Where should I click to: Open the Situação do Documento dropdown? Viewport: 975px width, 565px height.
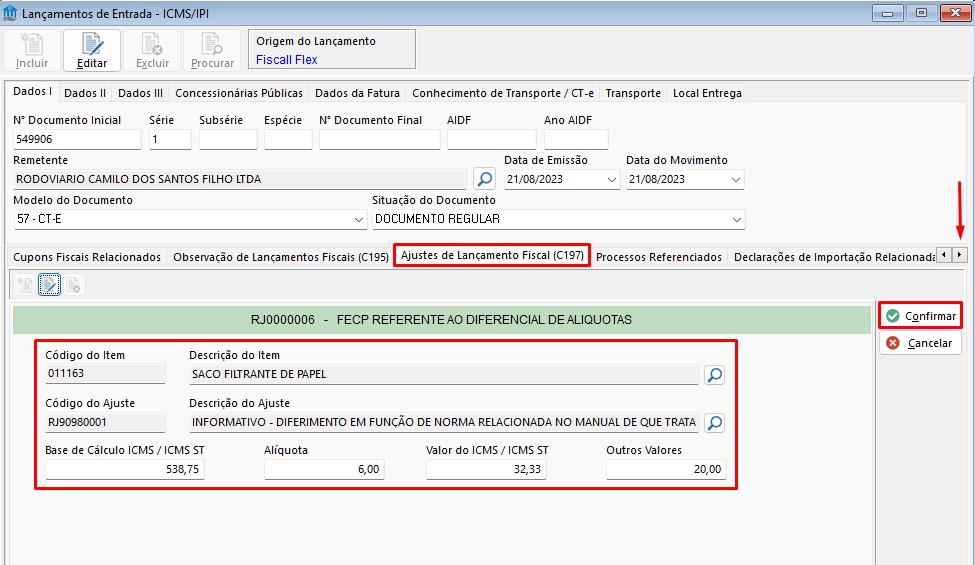point(737,219)
